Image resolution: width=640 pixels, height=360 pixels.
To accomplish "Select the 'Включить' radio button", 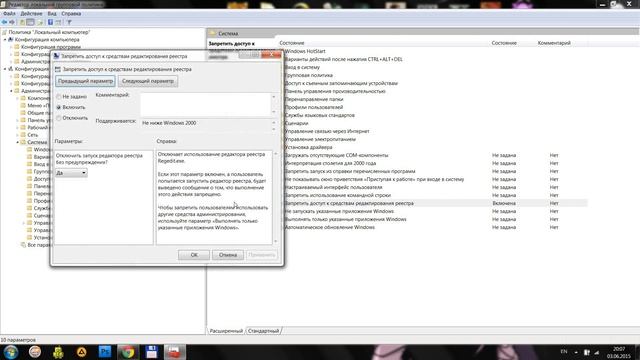I will (x=59, y=107).
